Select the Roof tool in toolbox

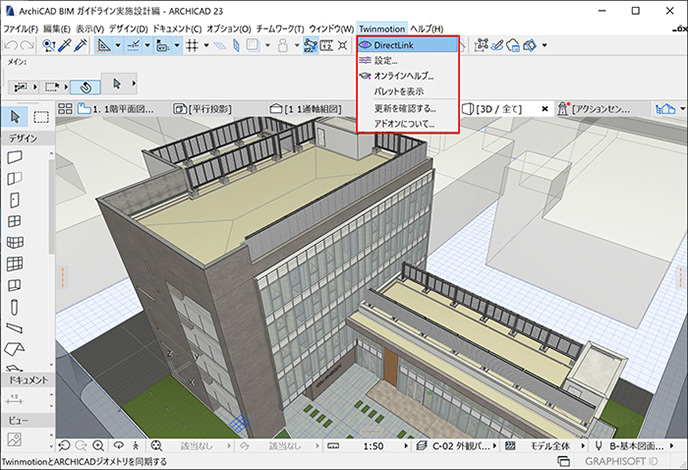tap(14, 349)
